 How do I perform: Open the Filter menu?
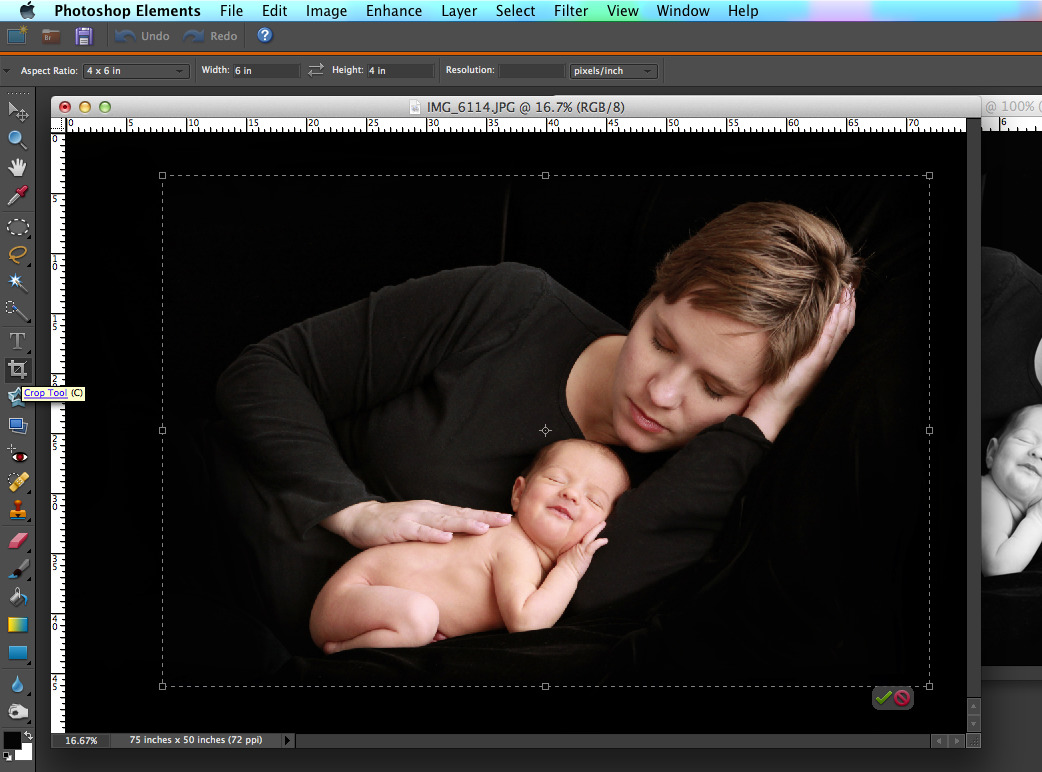tap(571, 11)
